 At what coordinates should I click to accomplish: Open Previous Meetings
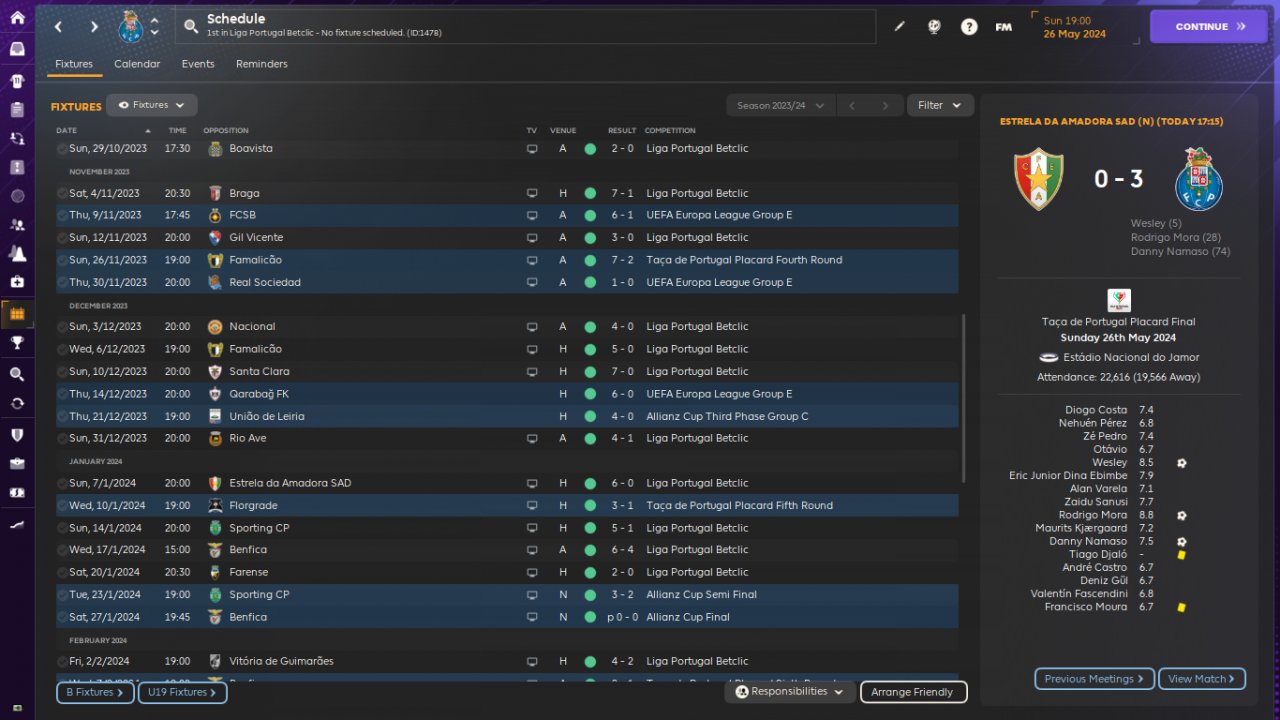click(x=1094, y=679)
